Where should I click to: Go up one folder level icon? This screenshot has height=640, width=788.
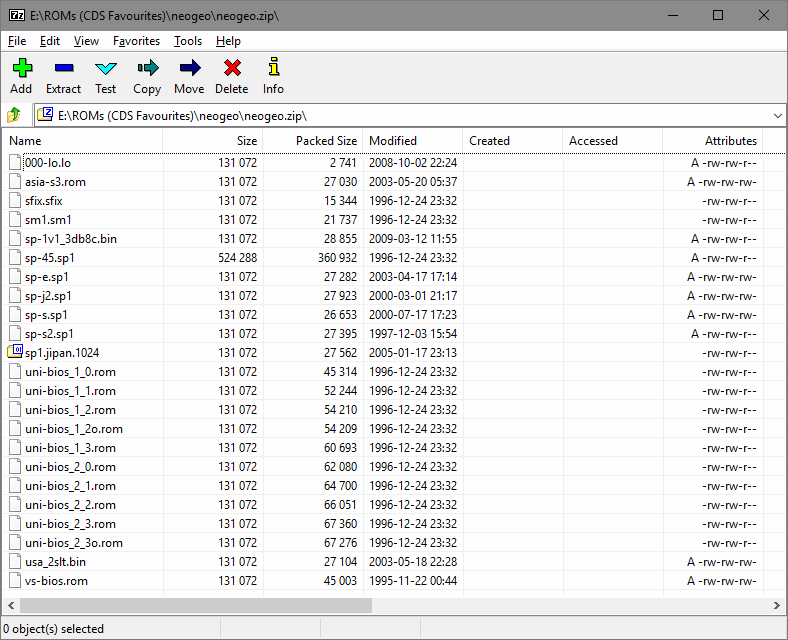coord(14,116)
